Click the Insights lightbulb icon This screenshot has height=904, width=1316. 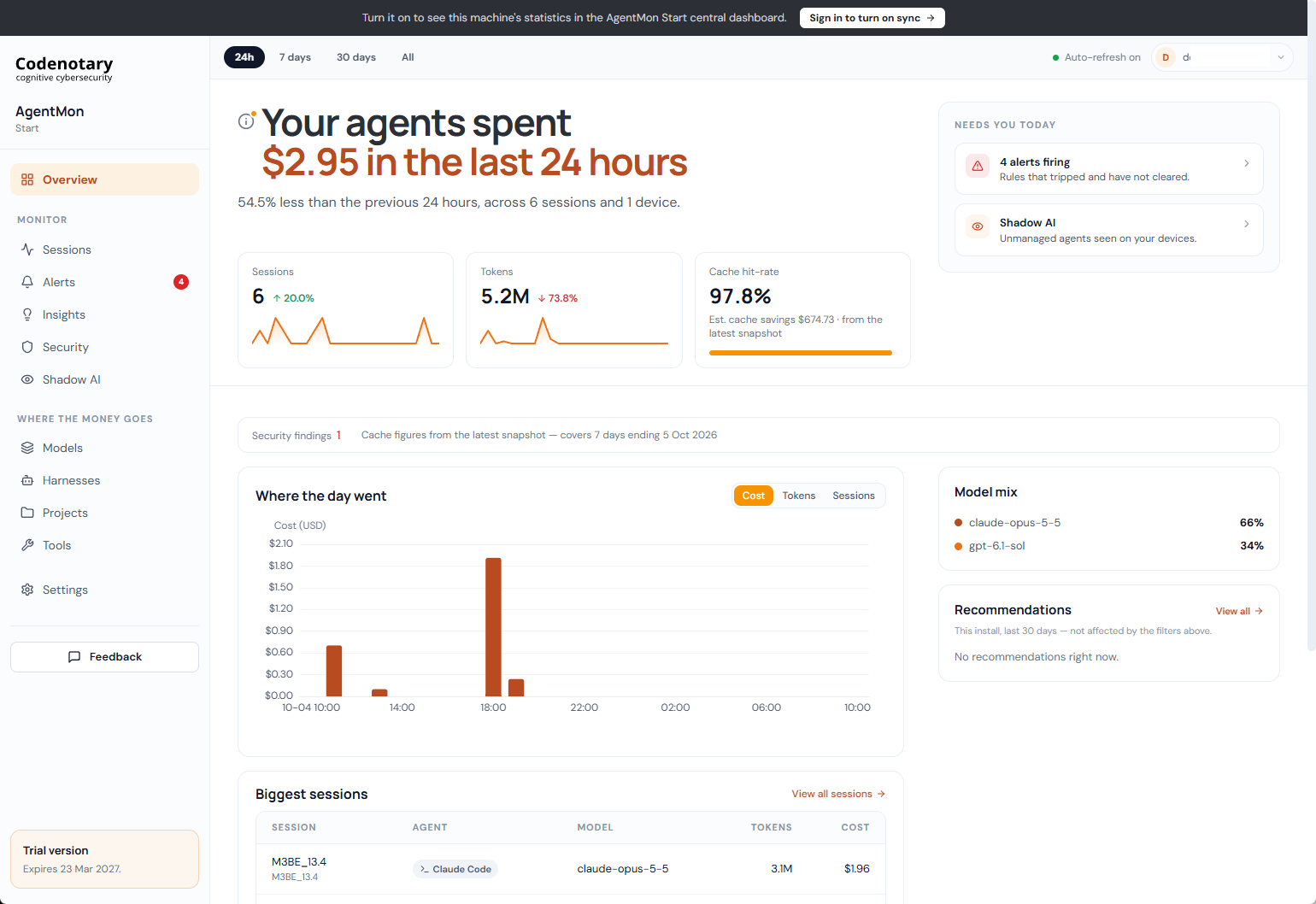pyautogui.click(x=27, y=314)
